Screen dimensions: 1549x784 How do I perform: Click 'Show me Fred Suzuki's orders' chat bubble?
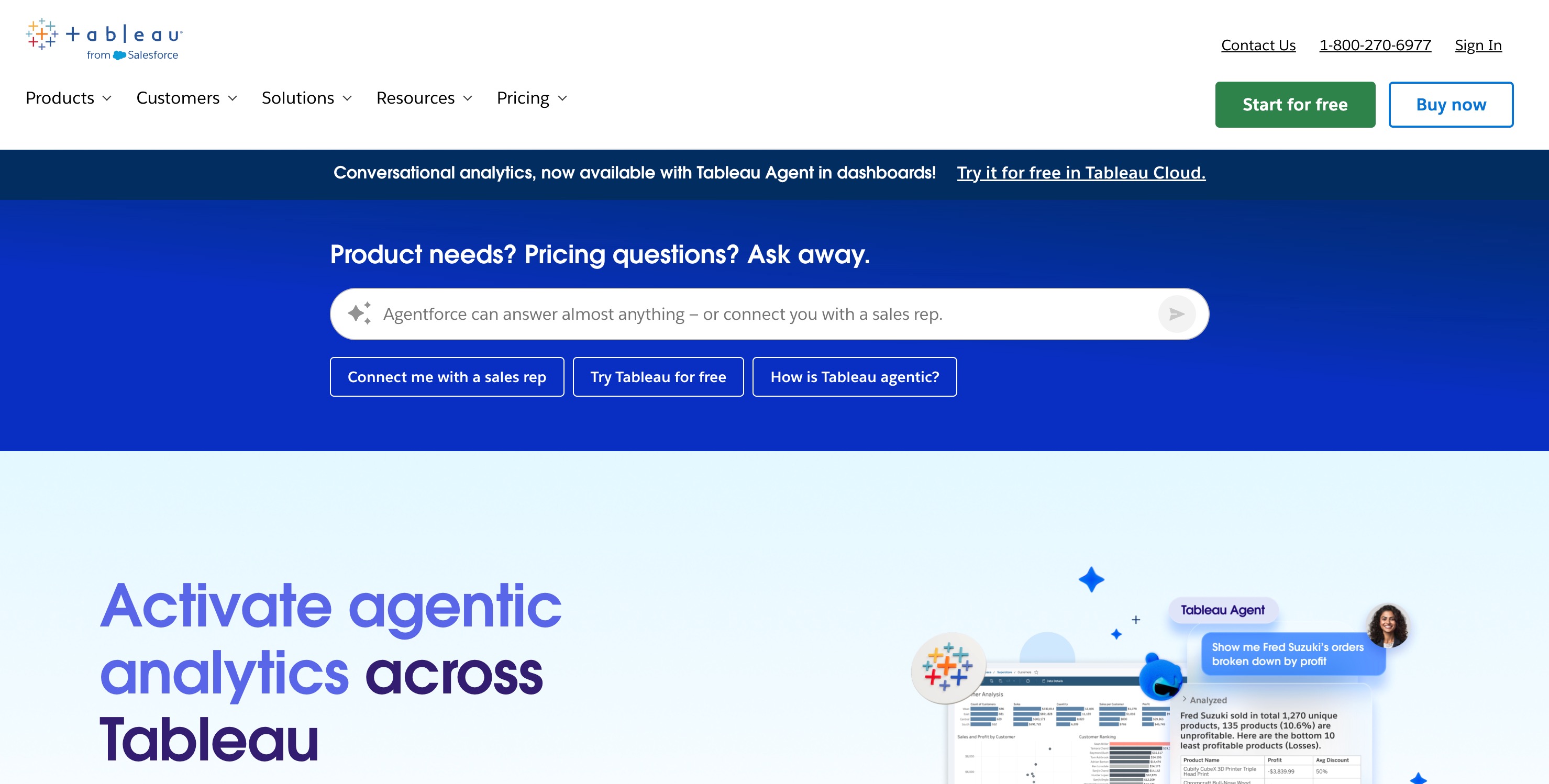(1293, 654)
